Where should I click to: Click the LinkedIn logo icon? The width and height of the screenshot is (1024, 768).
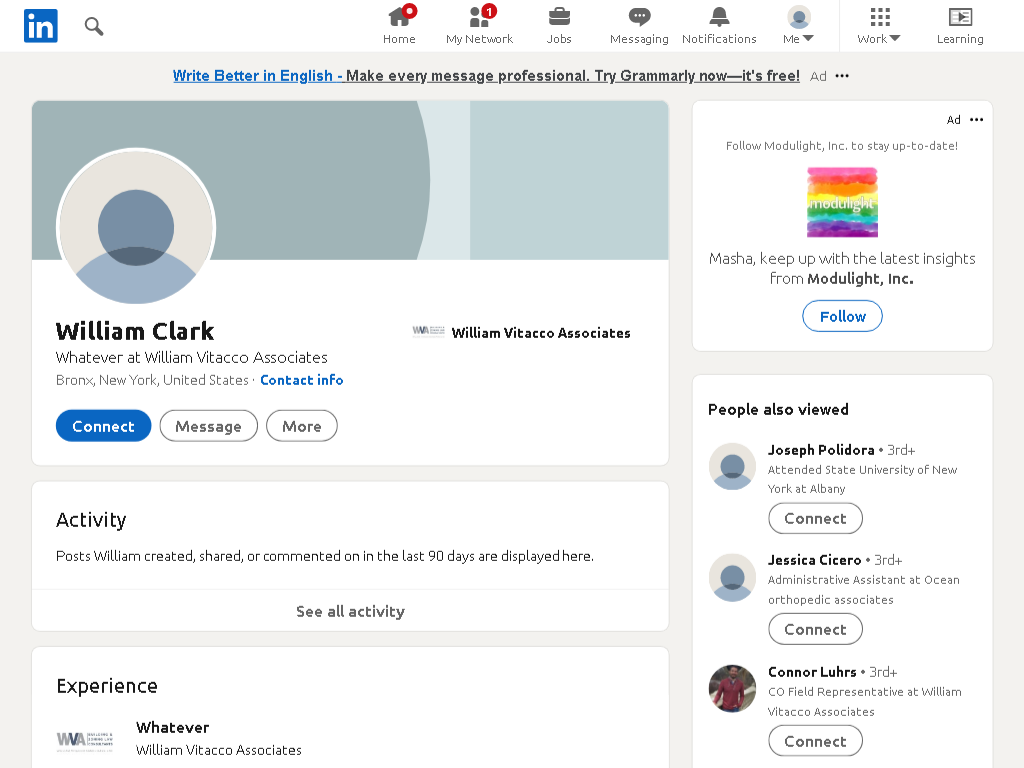point(40,26)
